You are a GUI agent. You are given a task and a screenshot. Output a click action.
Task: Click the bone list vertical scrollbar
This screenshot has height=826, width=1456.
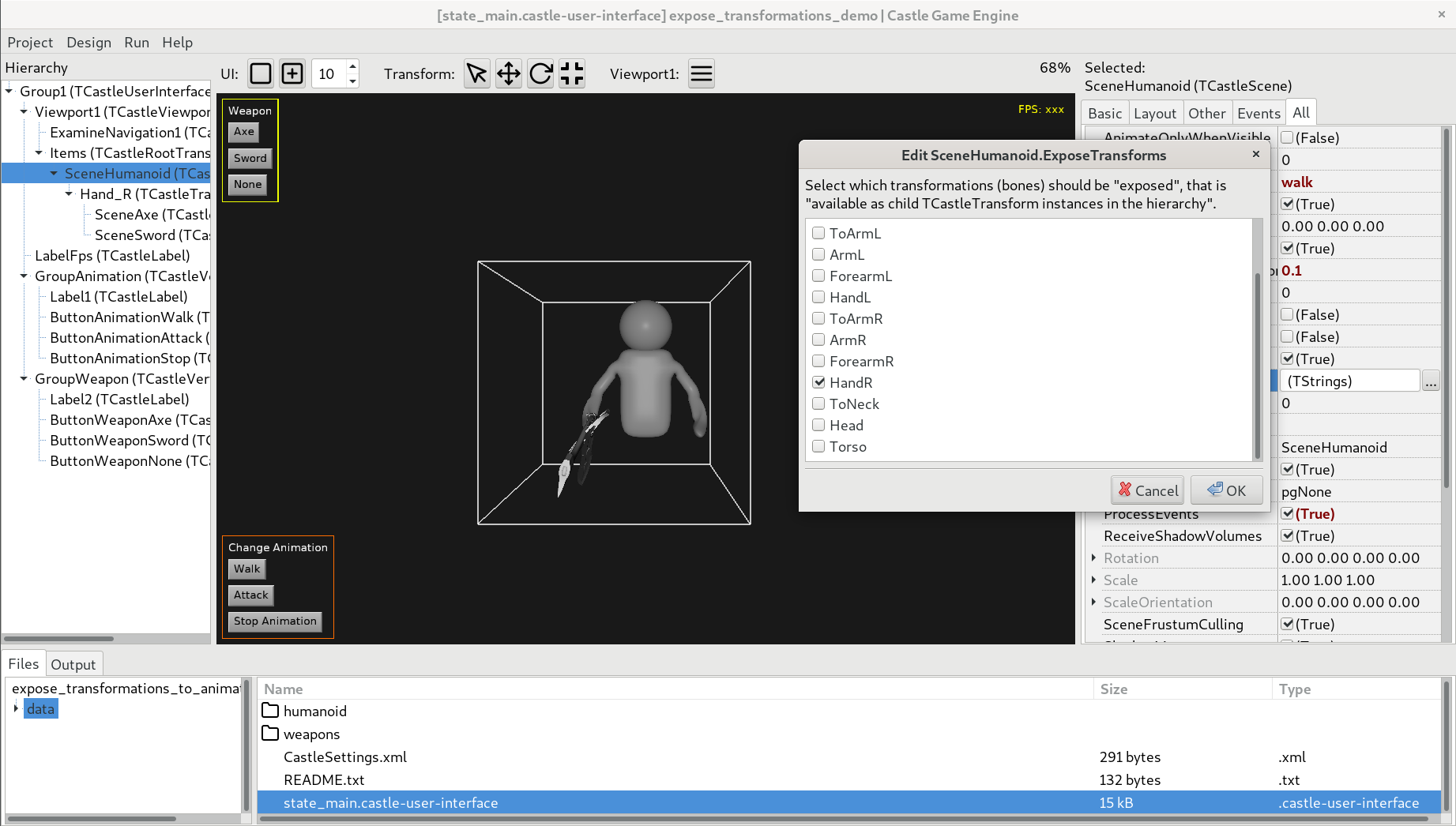pyautogui.click(x=1258, y=365)
